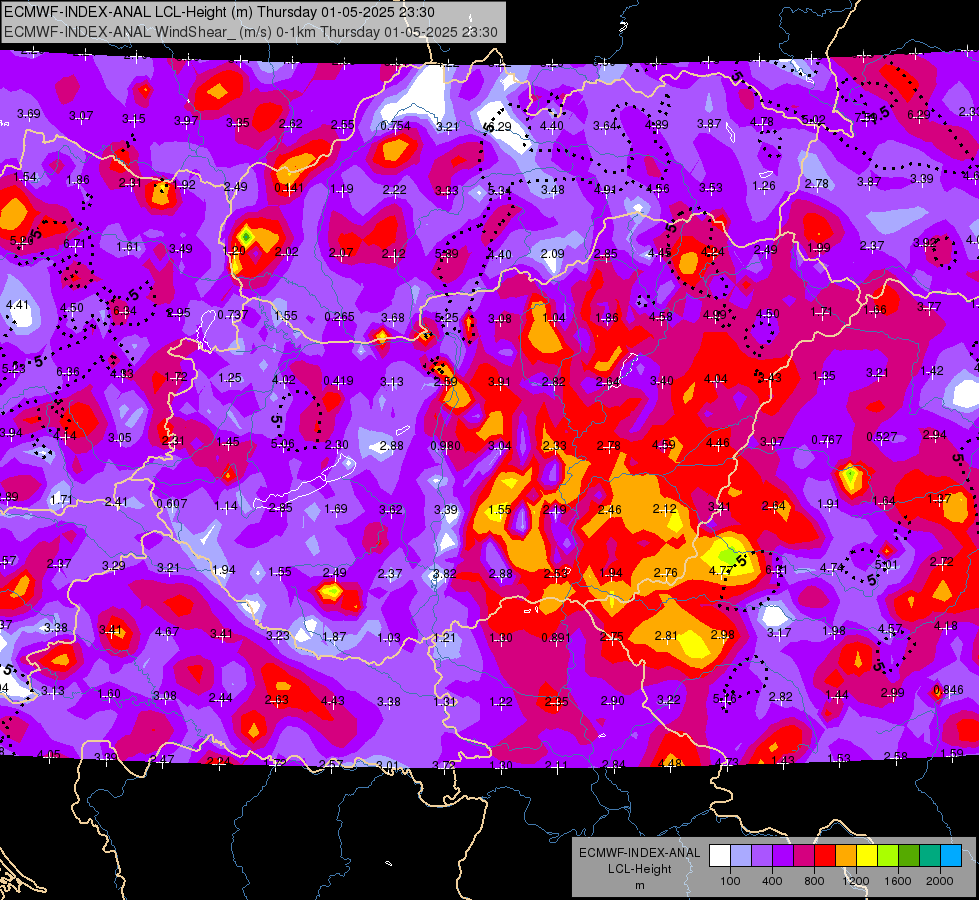Image resolution: width=979 pixels, height=900 pixels.
Task: Click wind shear value 4.91
Action: [605, 189]
